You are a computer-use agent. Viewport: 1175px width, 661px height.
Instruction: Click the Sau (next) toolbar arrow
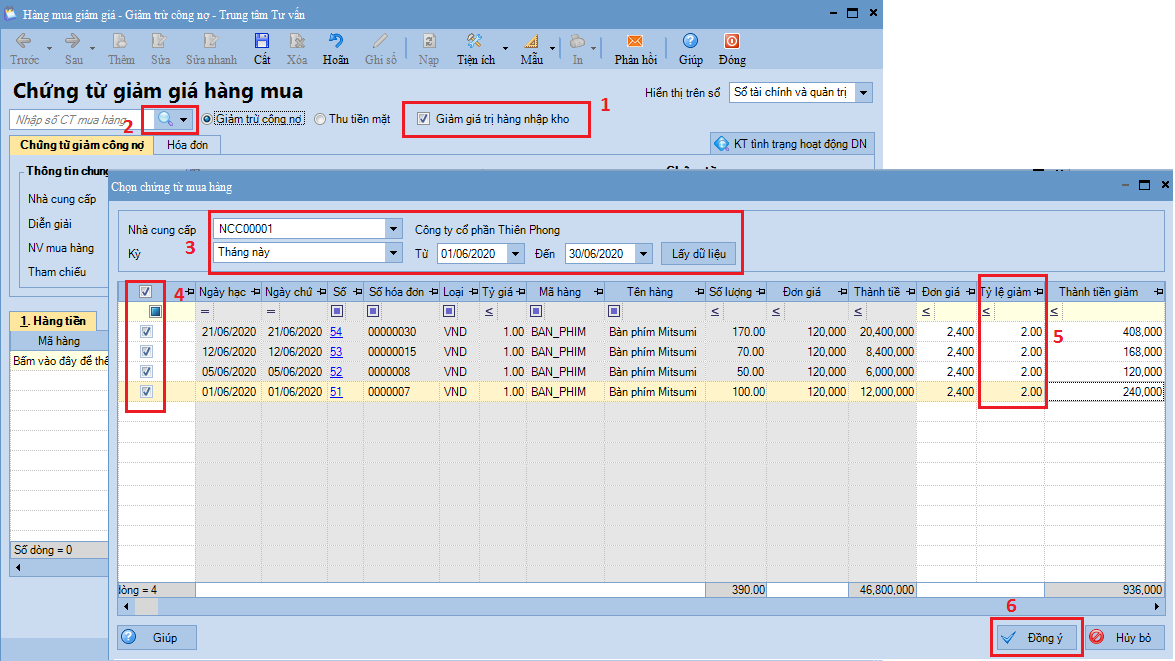pos(73,41)
